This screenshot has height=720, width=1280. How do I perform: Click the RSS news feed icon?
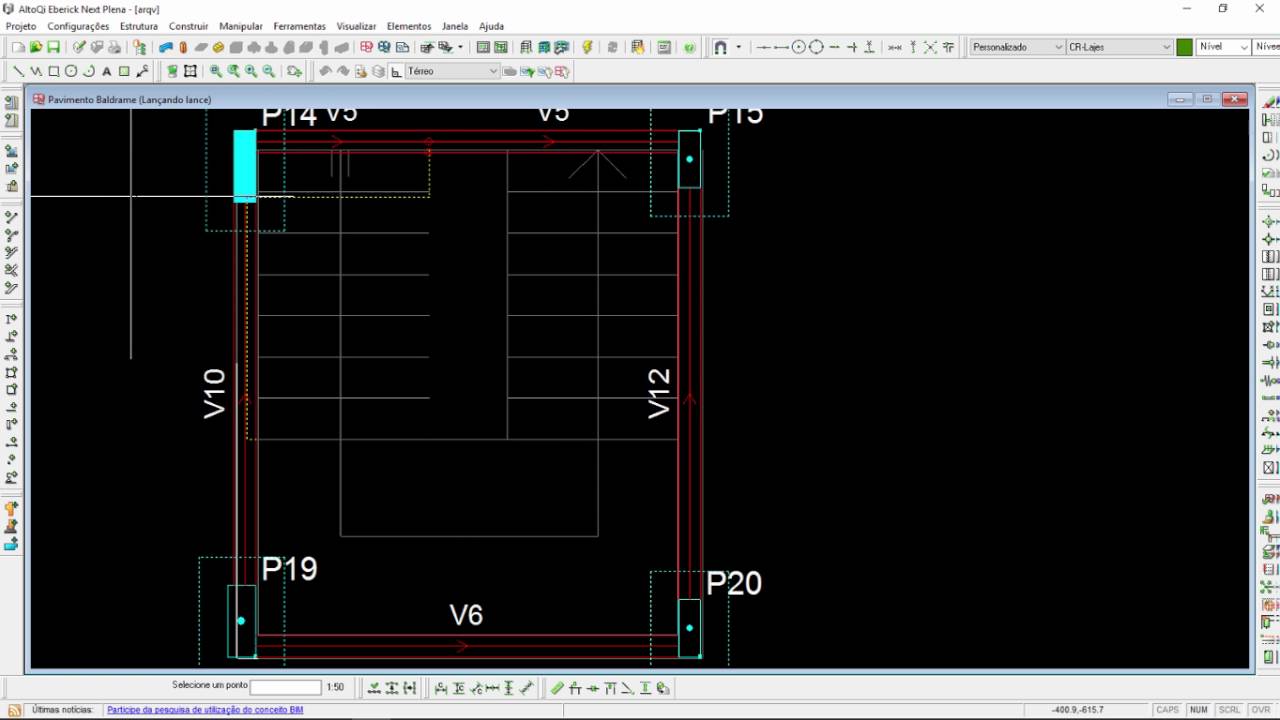point(15,710)
